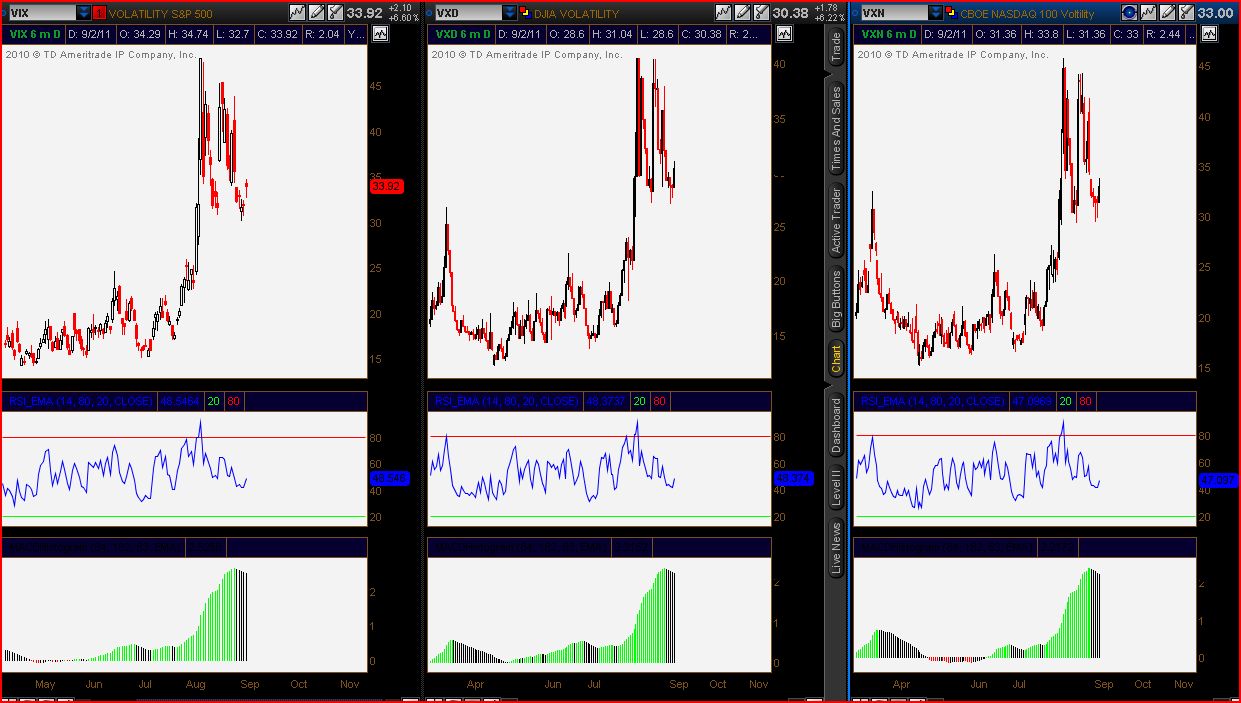Open the Dashboard side tab

click(x=836, y=424)
